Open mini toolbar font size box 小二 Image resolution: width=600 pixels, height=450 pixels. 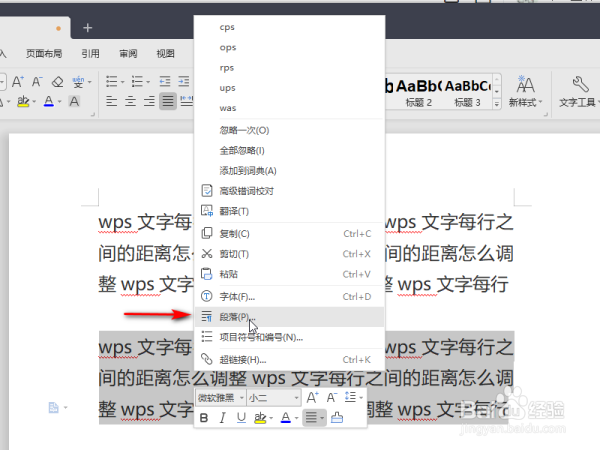273,398
